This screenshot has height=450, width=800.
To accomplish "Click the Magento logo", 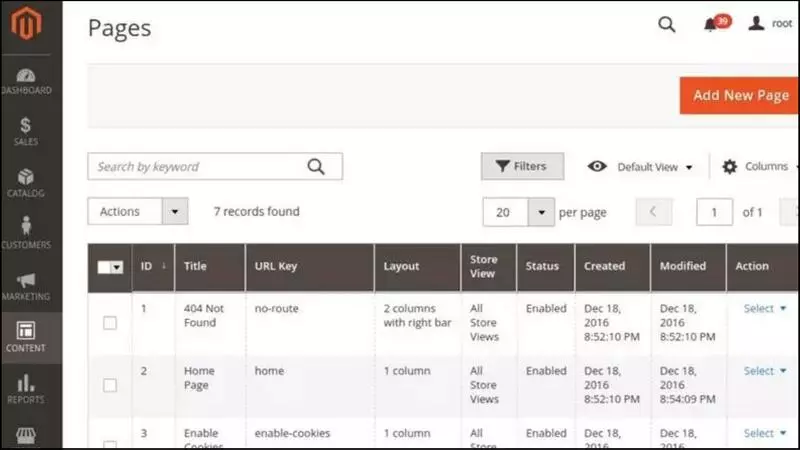I will point(26,23).
